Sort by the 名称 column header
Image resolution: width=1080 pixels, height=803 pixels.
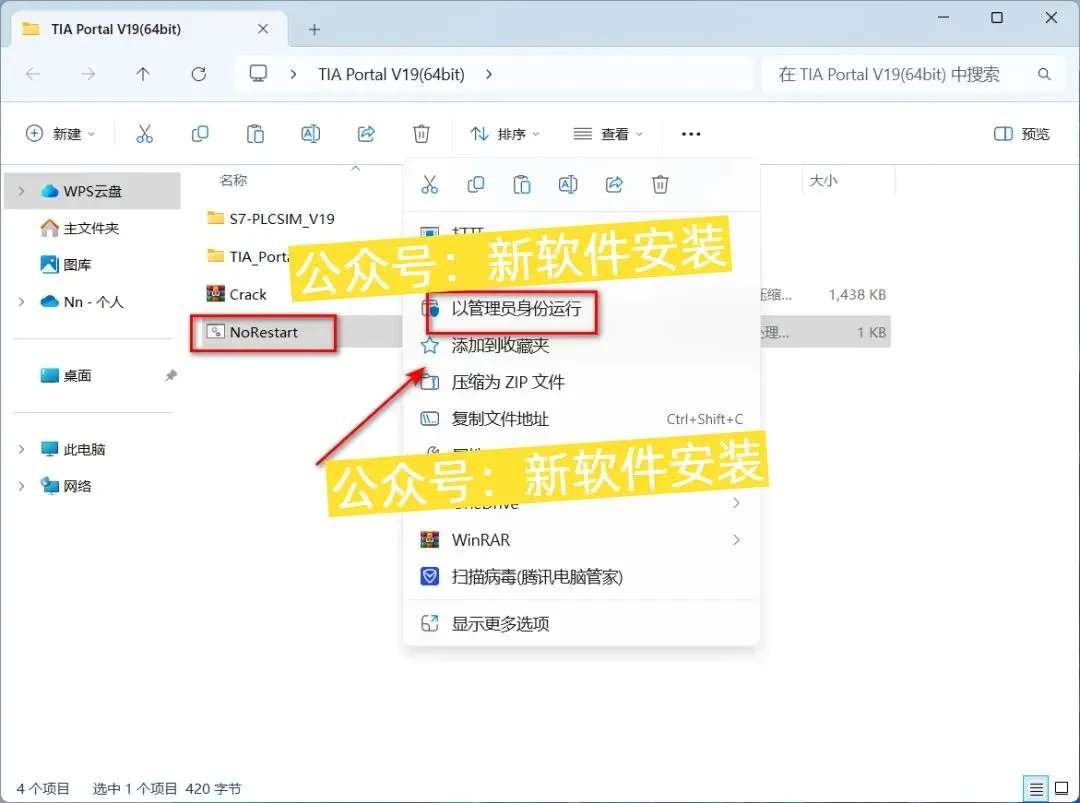pos(233,180)
